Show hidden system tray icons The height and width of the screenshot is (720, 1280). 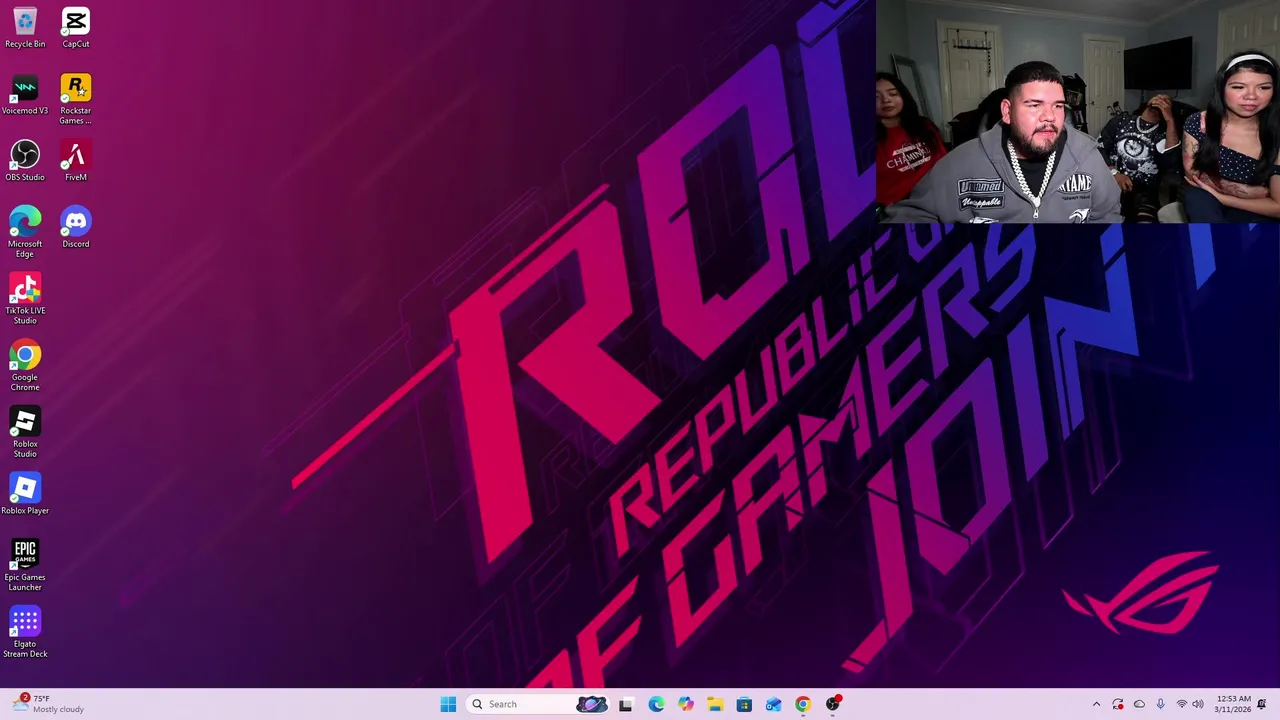(x=1096, y=704)
